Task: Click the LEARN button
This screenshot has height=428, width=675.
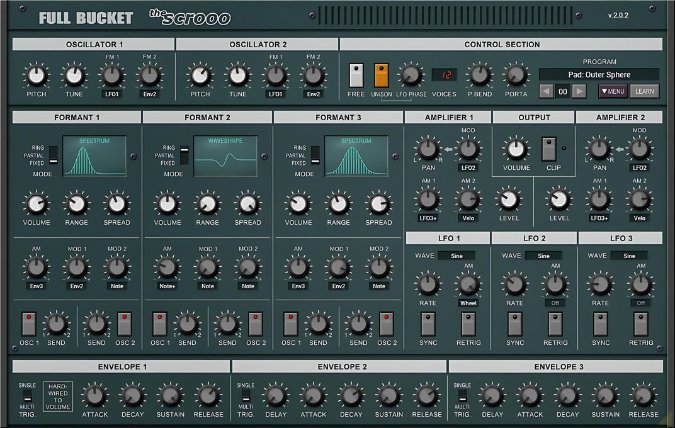Action: point(644,91)
